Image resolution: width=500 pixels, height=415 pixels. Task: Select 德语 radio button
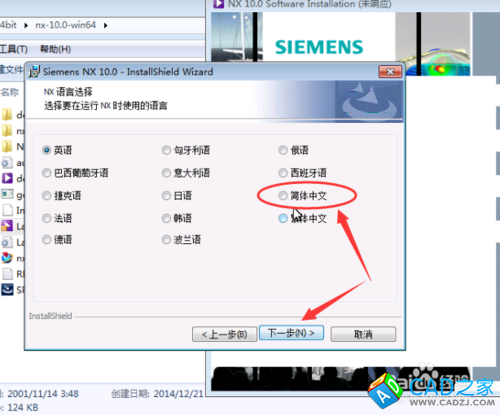(47, 240)
